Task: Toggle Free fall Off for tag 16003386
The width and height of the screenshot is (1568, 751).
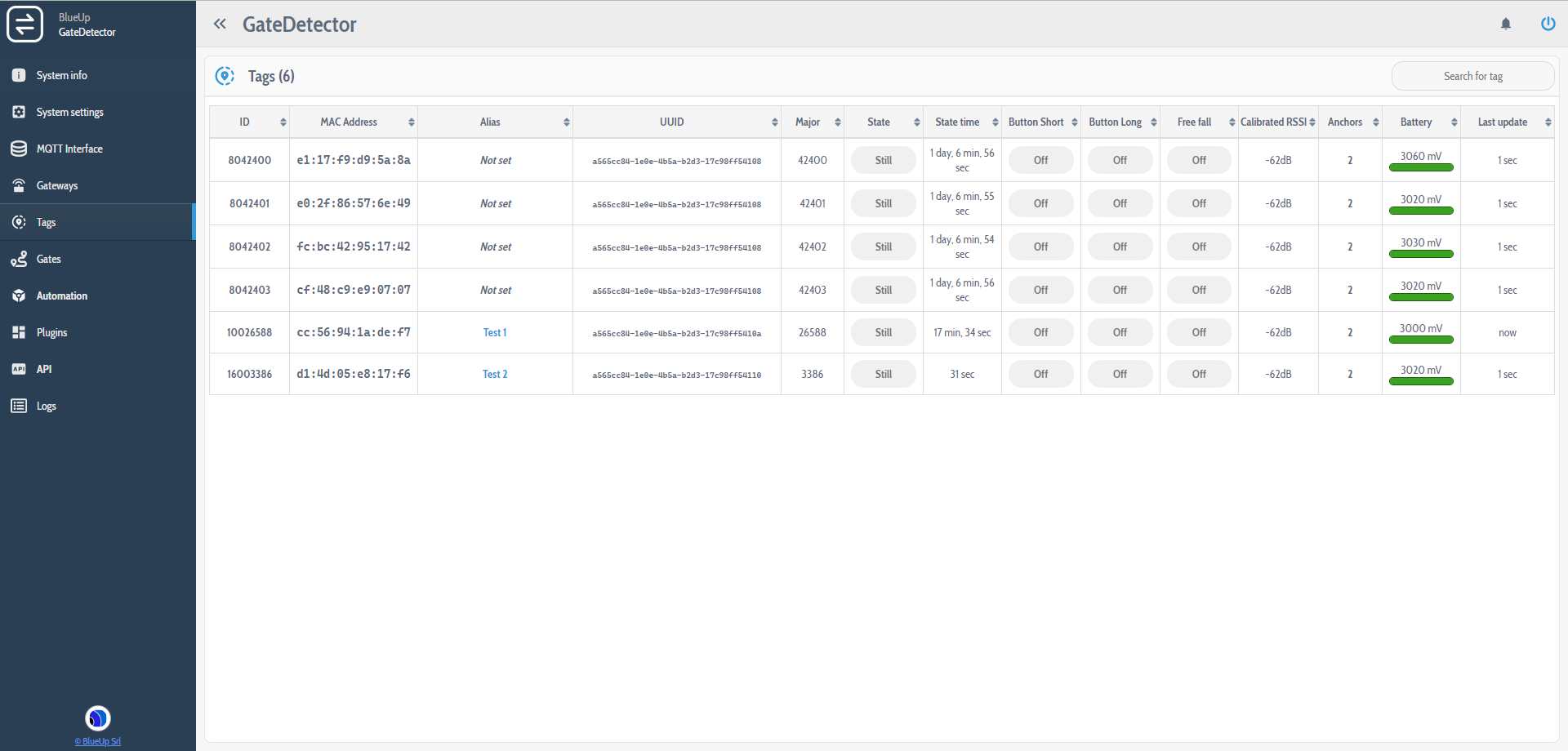Action: [1198, 375]
